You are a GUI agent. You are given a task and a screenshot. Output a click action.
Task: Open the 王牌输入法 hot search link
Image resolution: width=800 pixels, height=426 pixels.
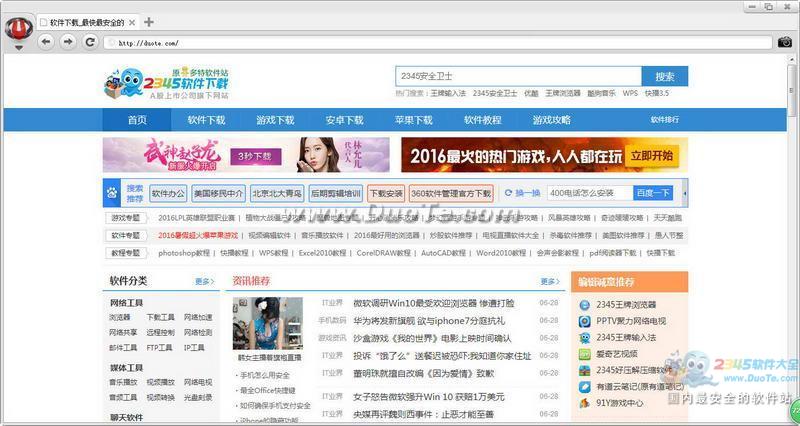(x=448, y=93)
